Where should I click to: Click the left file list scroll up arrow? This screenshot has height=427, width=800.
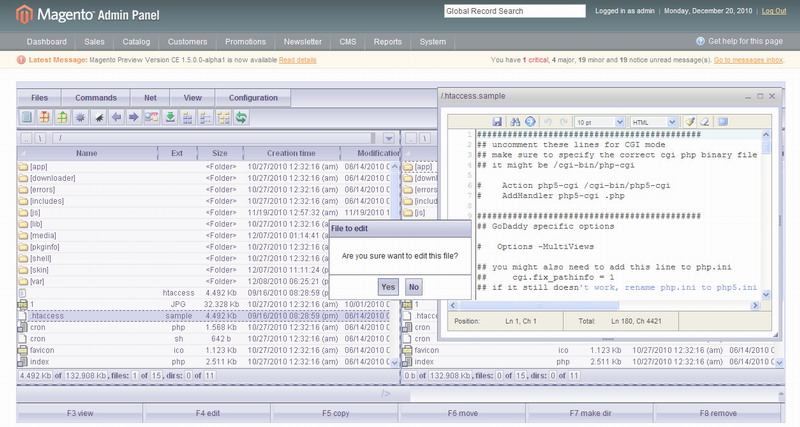pyautogui.click(x=394, y=167)
